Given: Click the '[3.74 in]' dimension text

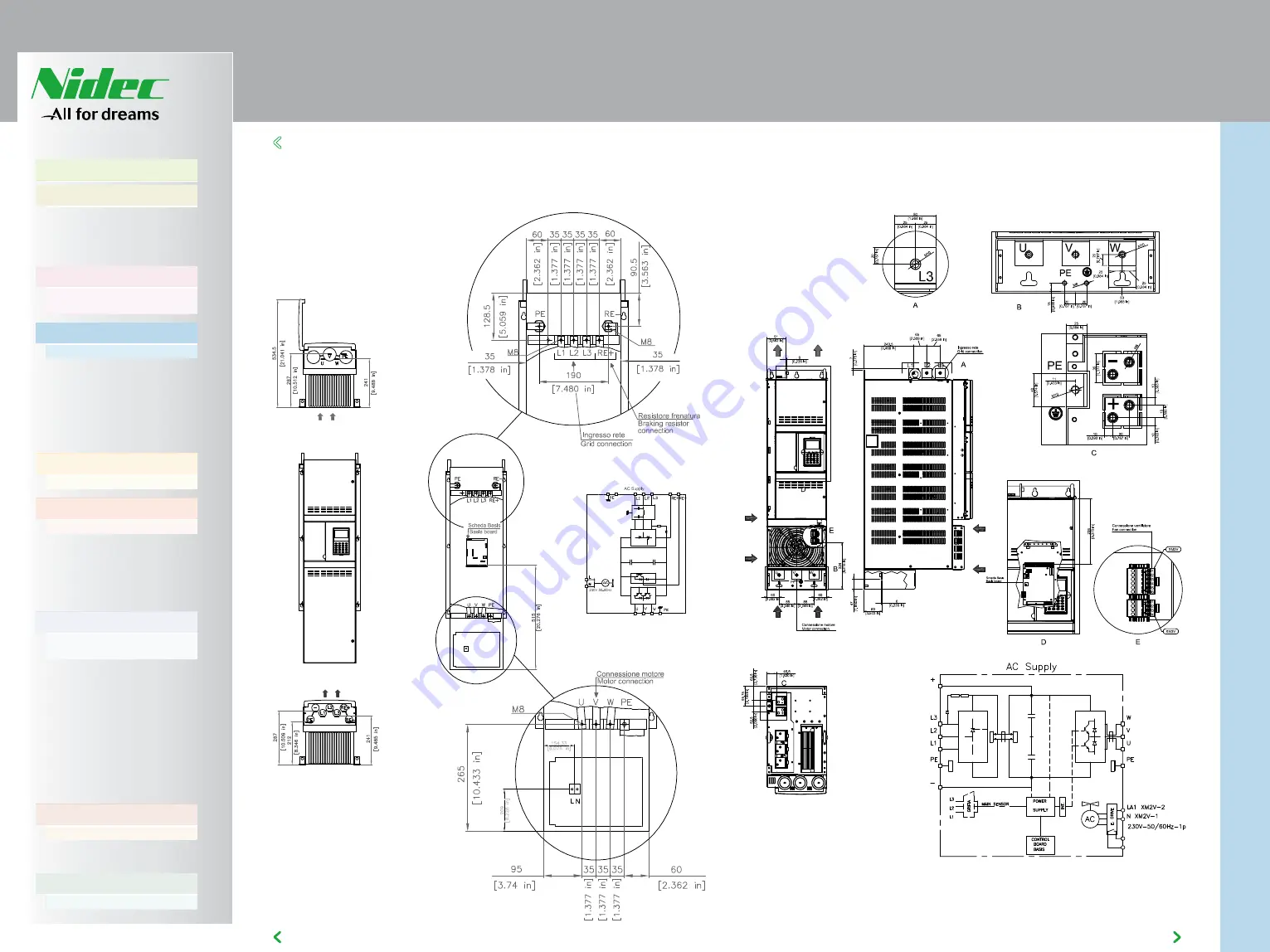Looking at the screenshot, I should (x=515, y=885).
